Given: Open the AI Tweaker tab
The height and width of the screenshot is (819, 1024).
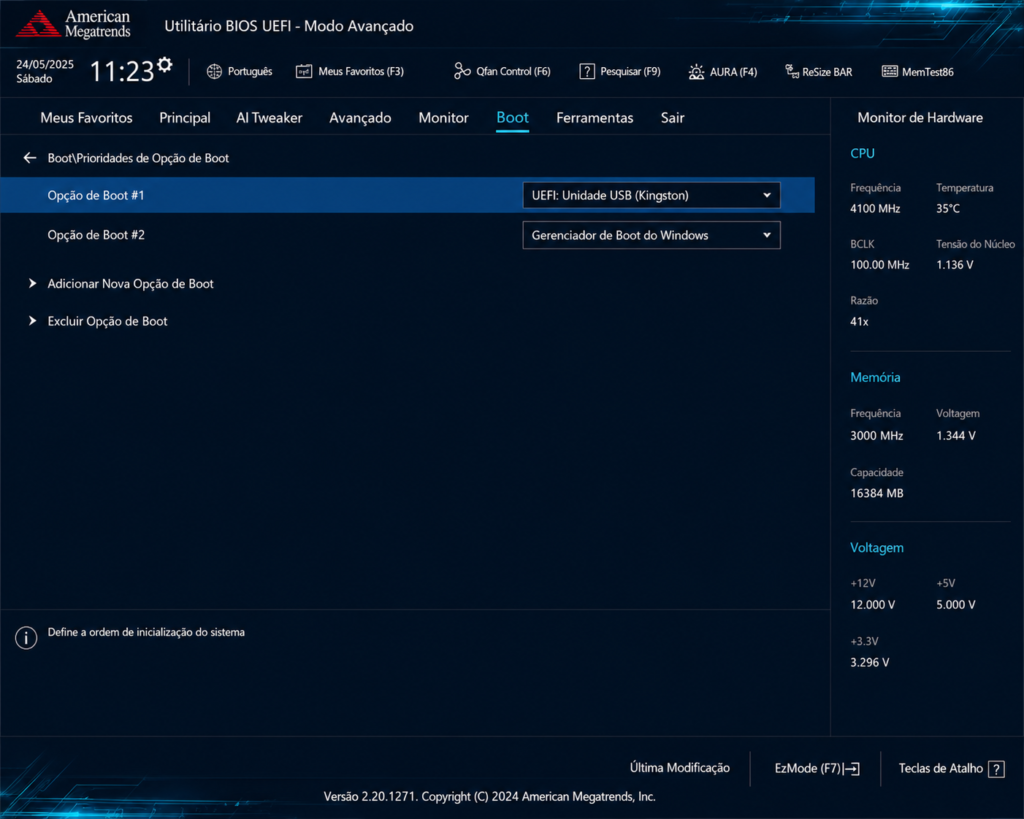Looking at the screenshot, I should tap(269, 118).
